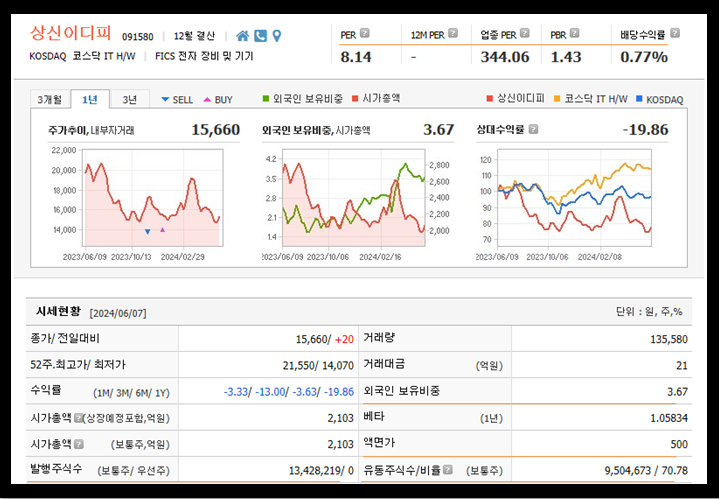Click the price value 15,660 above chart

(216, 130)
